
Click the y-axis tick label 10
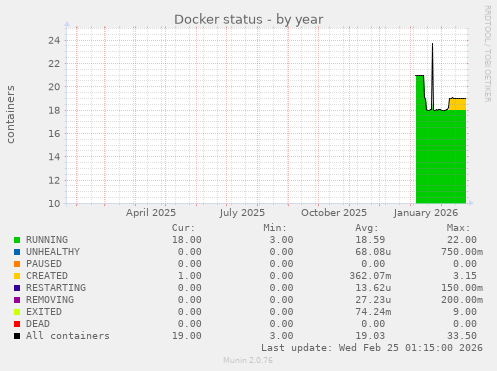54,204
